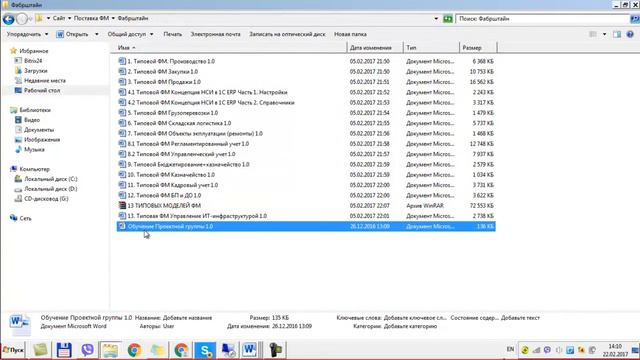The height and width of the screenshot is (360, 640).
Task: Click the icon of 8.2 Типовой ФМ Управленческий учет
Action: (122, 154)
